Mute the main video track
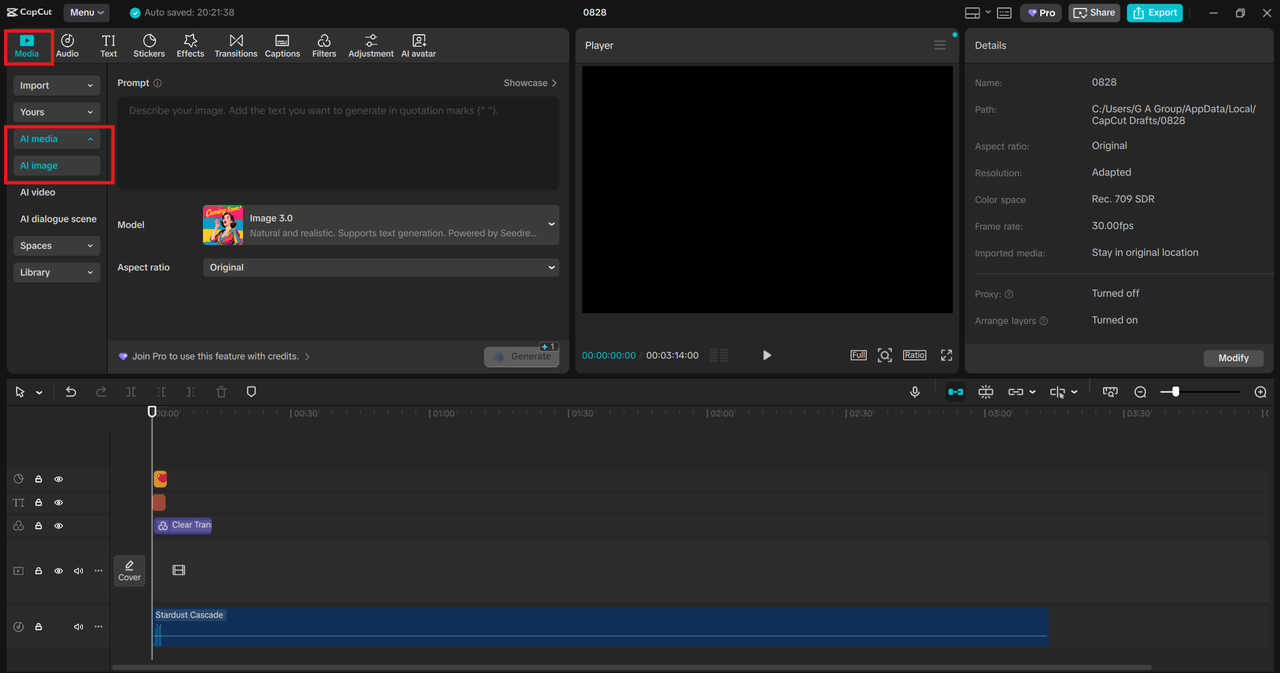This screenshot has height=673, width=1280. pyautogui.click(x=78, y=571)
